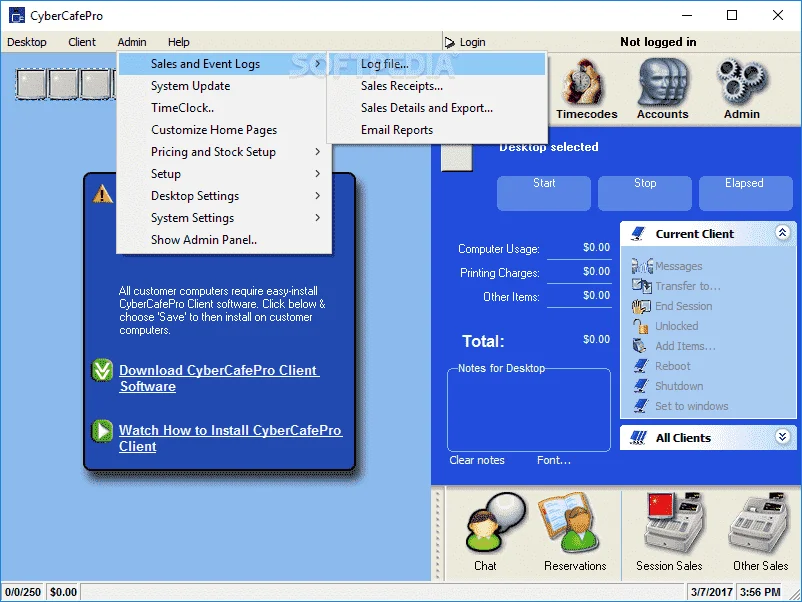Select Customize Home Pages entry
Image resolution: width=802 pixels, height=602 pixels.
pos(224,130)
